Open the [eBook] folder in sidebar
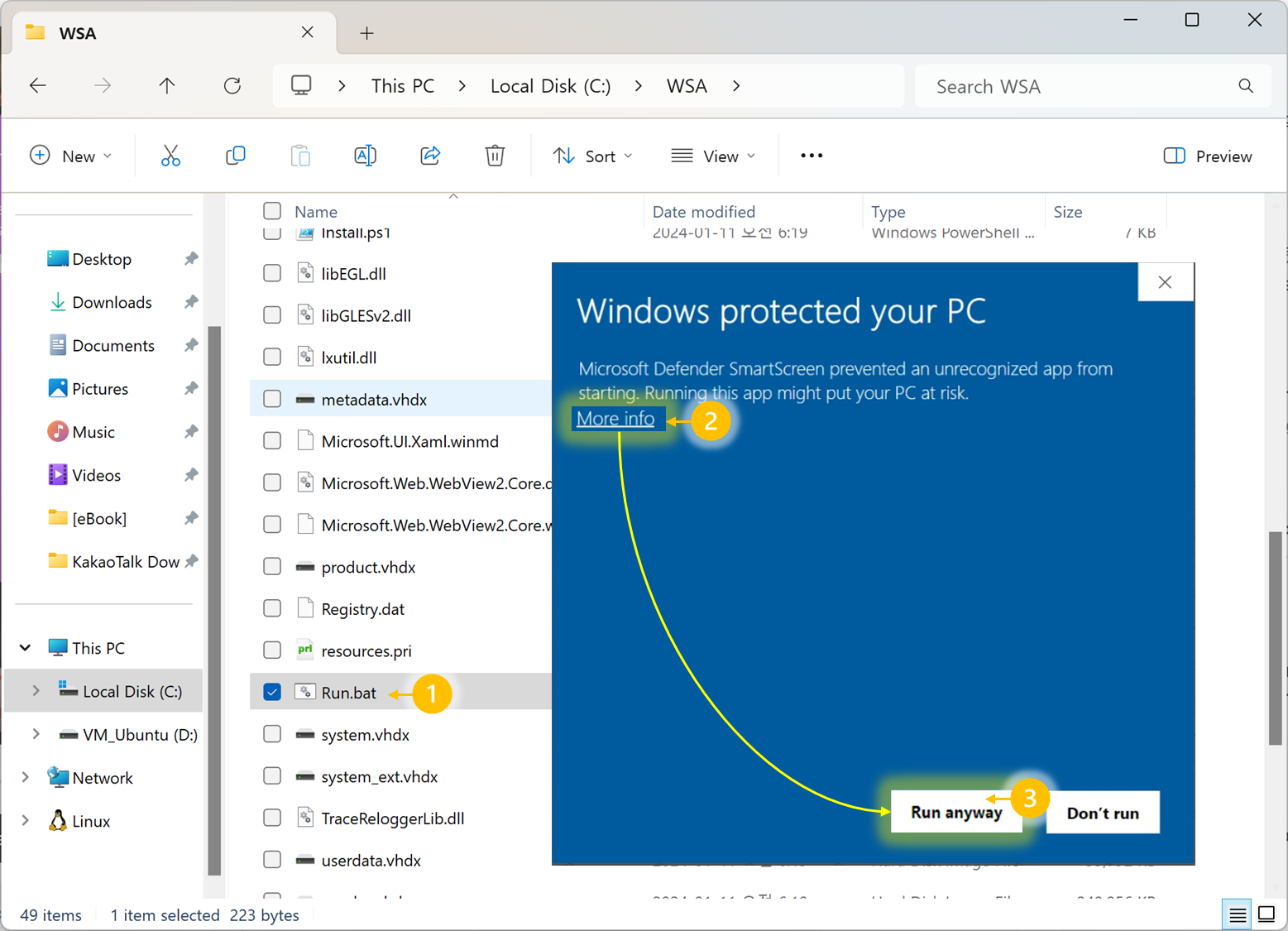 coord(99,518)
